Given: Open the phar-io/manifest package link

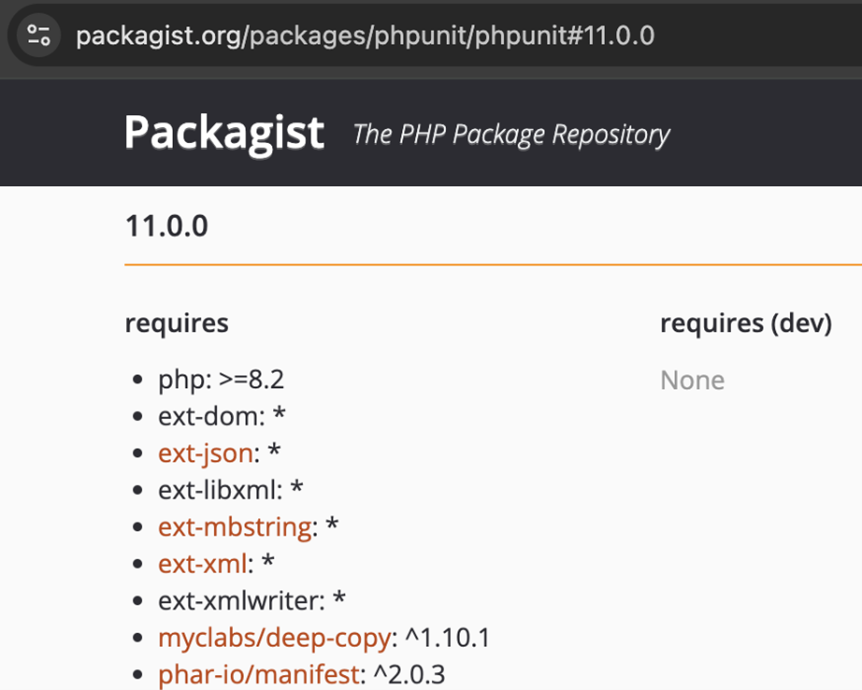Looking at the screenshot, I should pyautogui.click(x=259, y=675).
